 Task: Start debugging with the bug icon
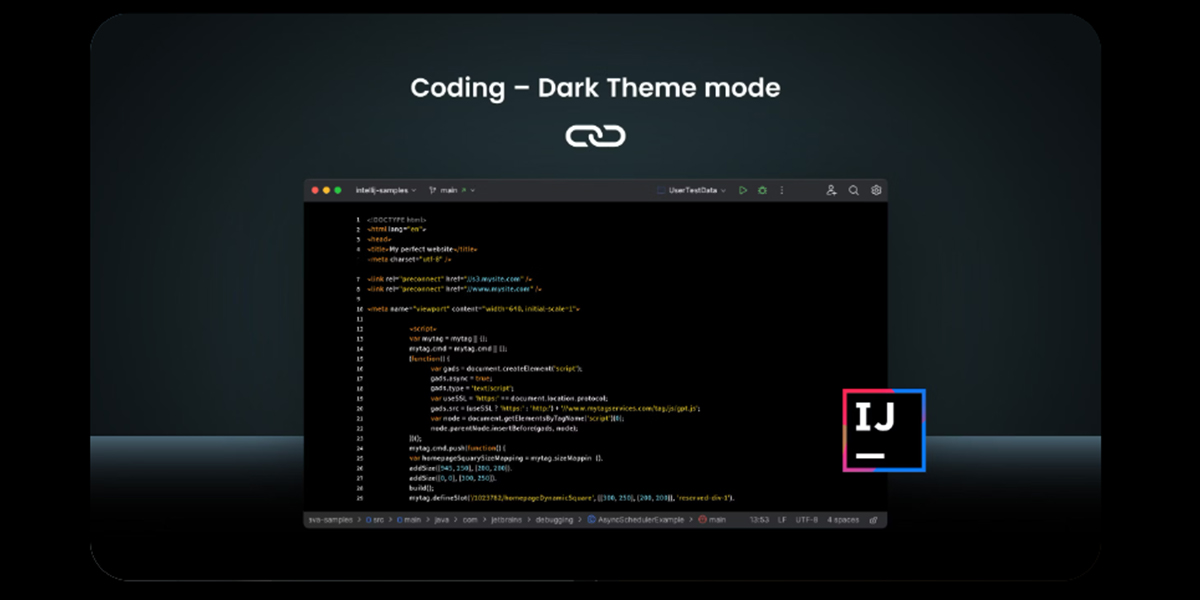[x=762, y=190]
